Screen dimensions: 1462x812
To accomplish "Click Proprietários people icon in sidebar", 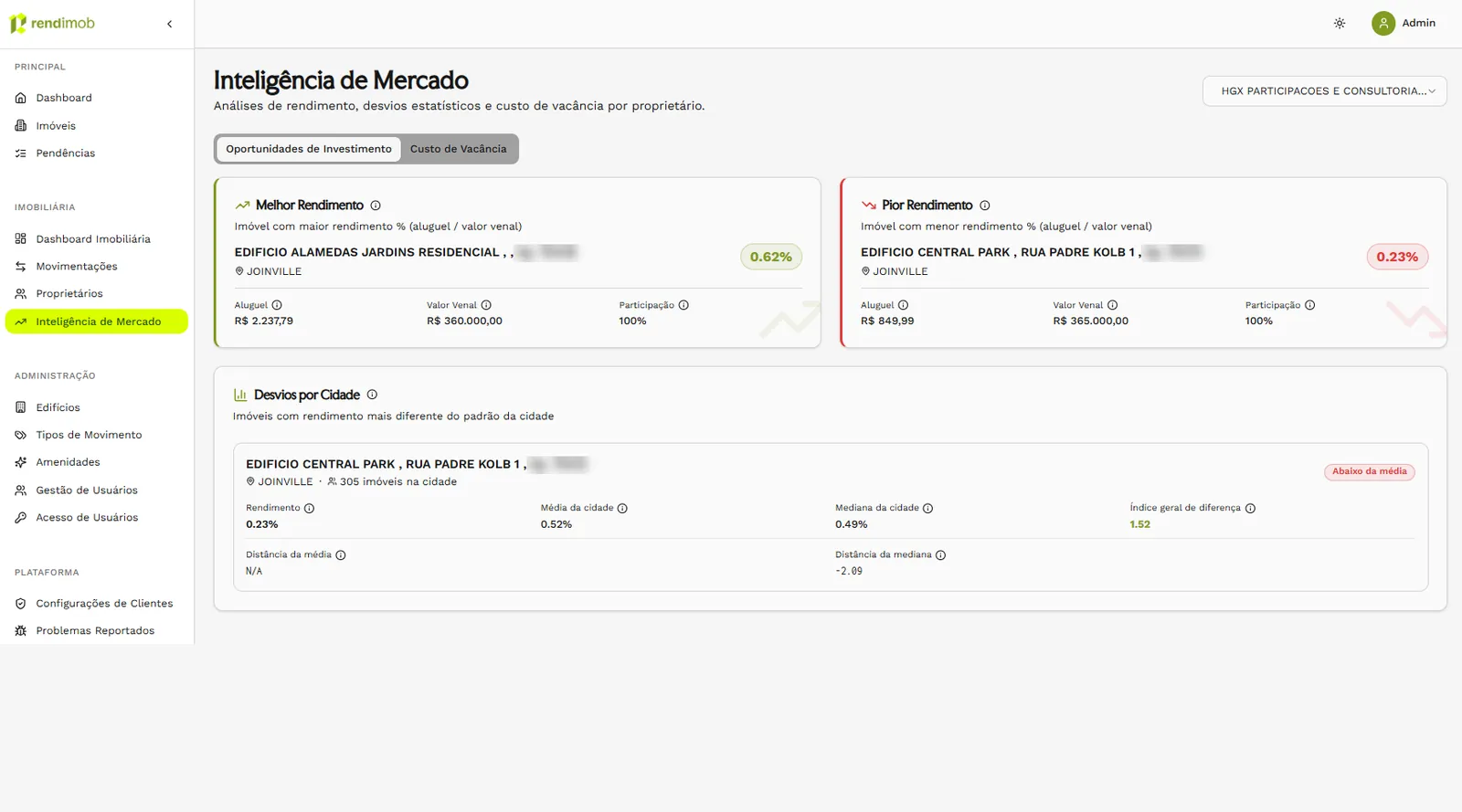I will (20, 294).
